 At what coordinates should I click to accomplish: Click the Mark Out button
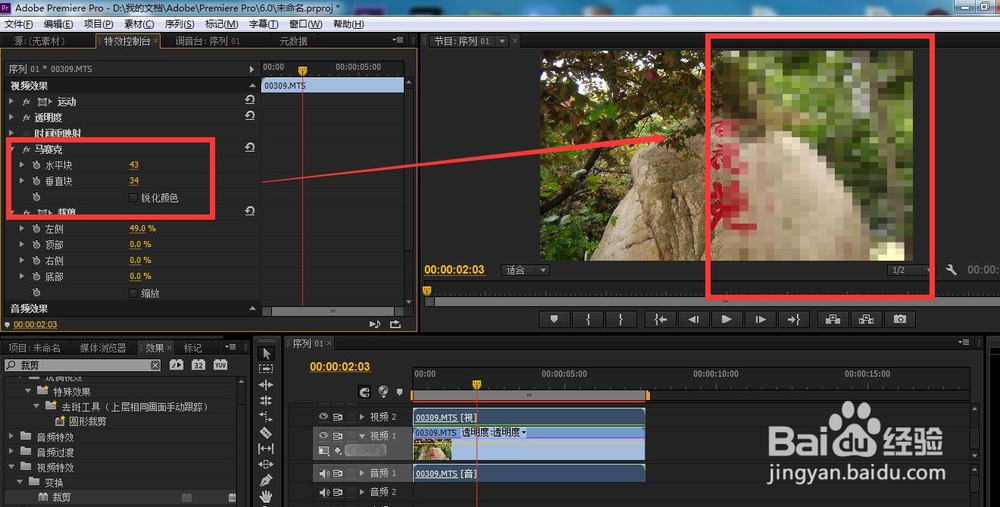coord(621,320)
